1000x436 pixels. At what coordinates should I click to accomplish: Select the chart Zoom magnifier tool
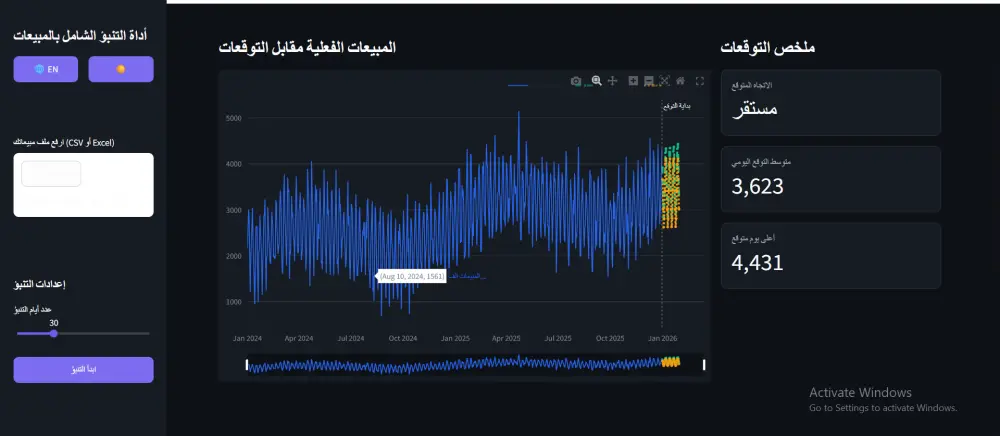tap(596, 81)
